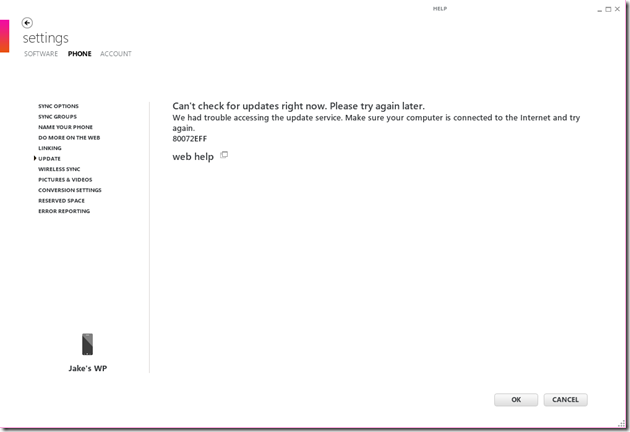Select the selected UPDATE sidebar item
This screenshot has width=630, height=432.
pos(49,159)
